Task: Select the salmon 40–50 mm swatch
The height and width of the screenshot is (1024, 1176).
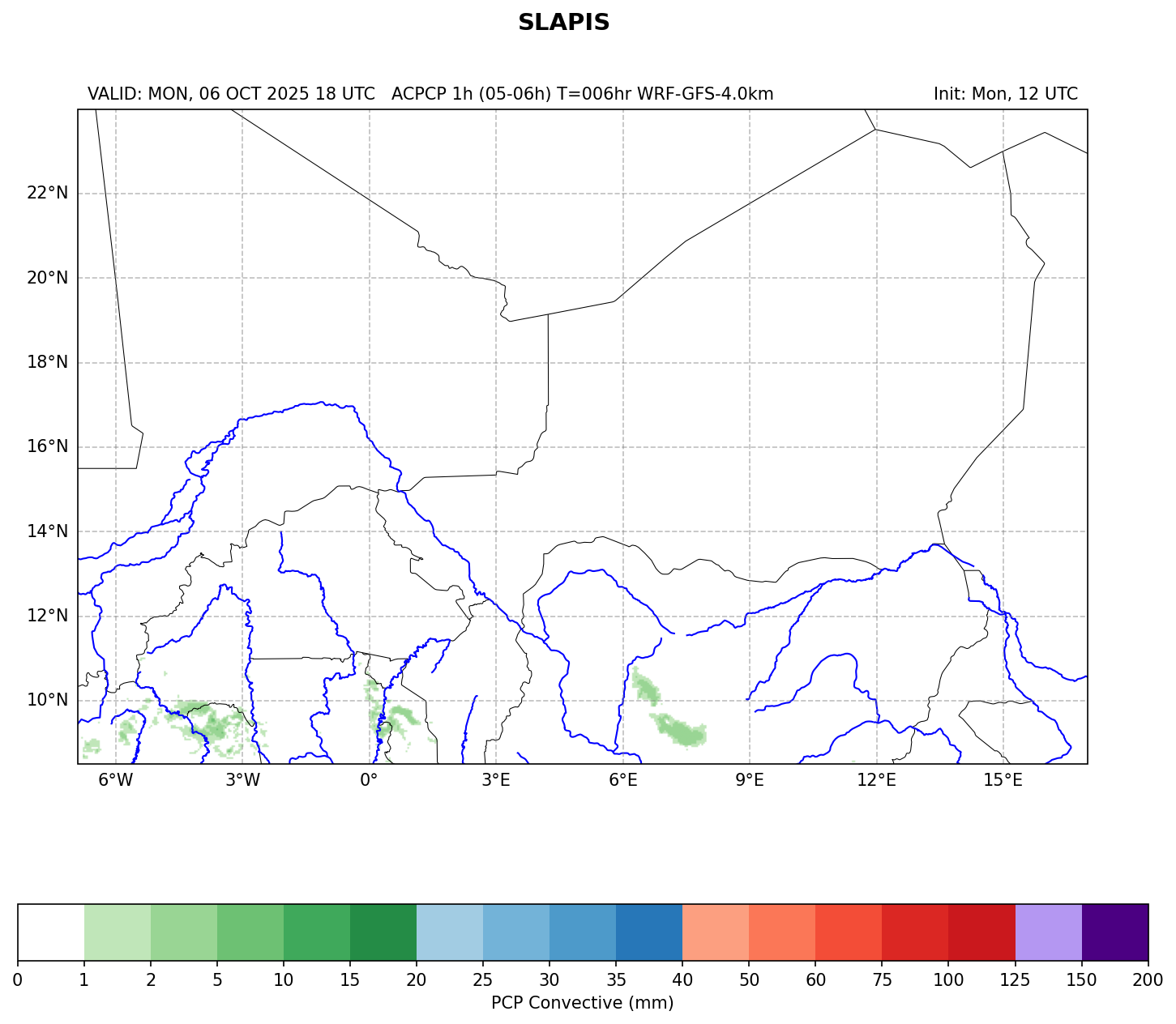Action: 716,932
